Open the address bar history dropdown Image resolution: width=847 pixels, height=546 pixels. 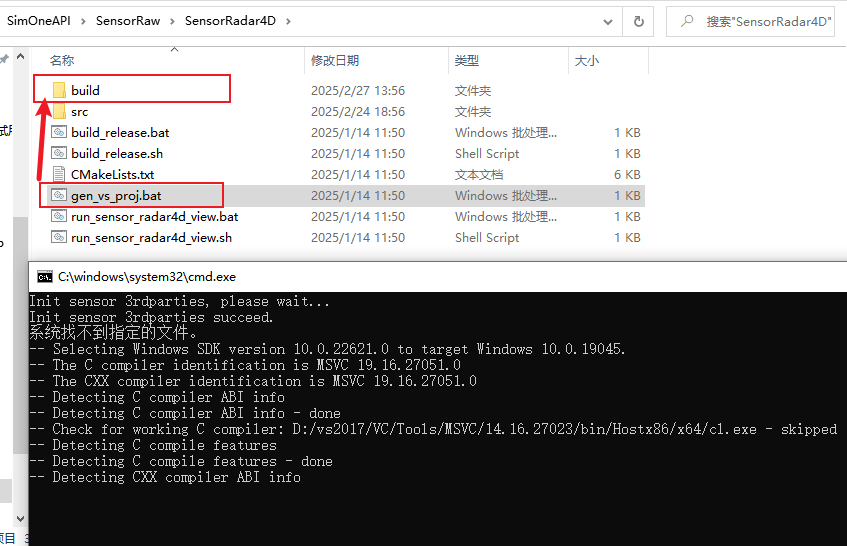click(608, 22)
